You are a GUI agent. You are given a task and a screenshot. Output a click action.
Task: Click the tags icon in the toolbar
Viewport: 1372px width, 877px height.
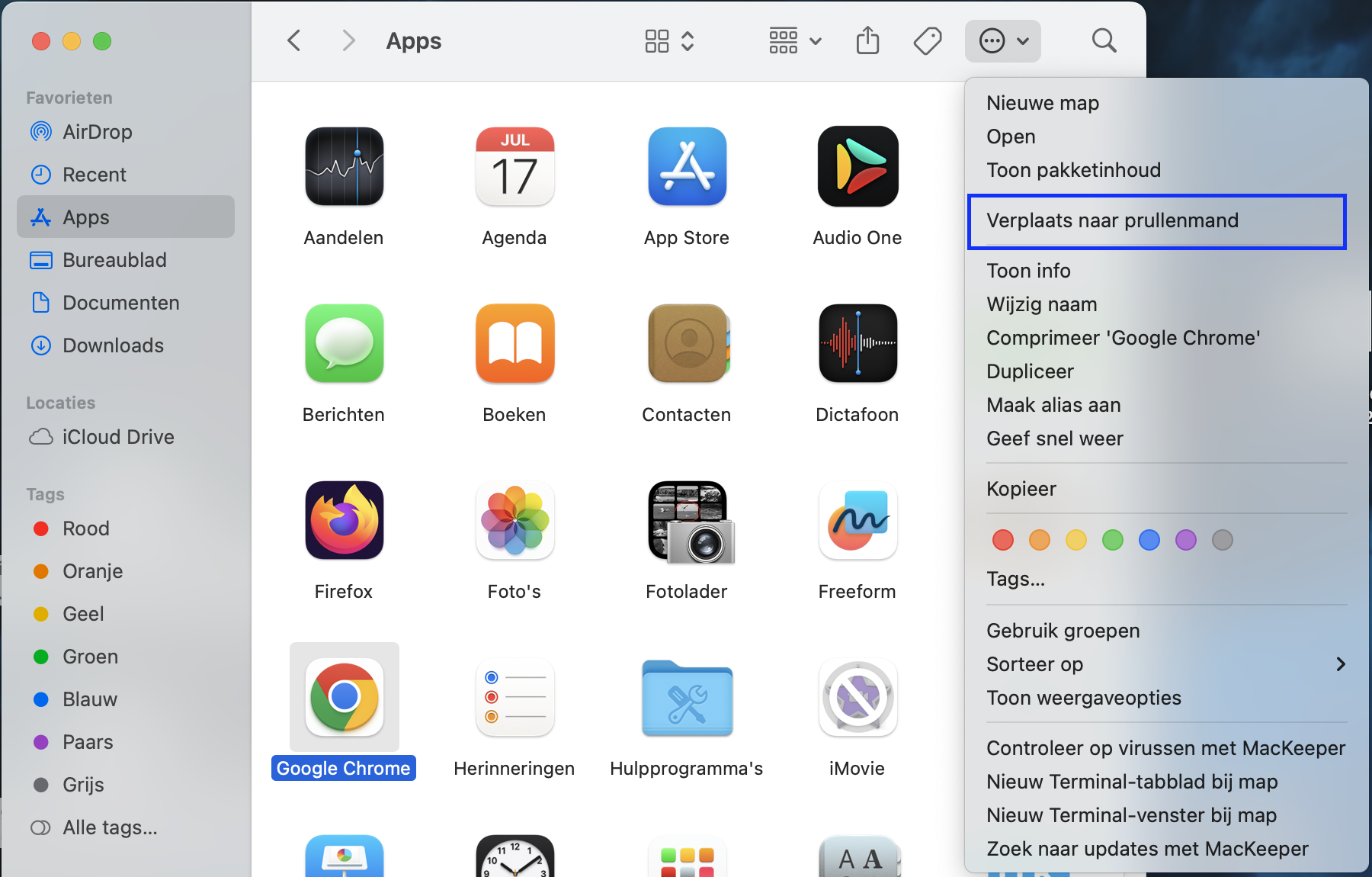click(x=928, y=40)
